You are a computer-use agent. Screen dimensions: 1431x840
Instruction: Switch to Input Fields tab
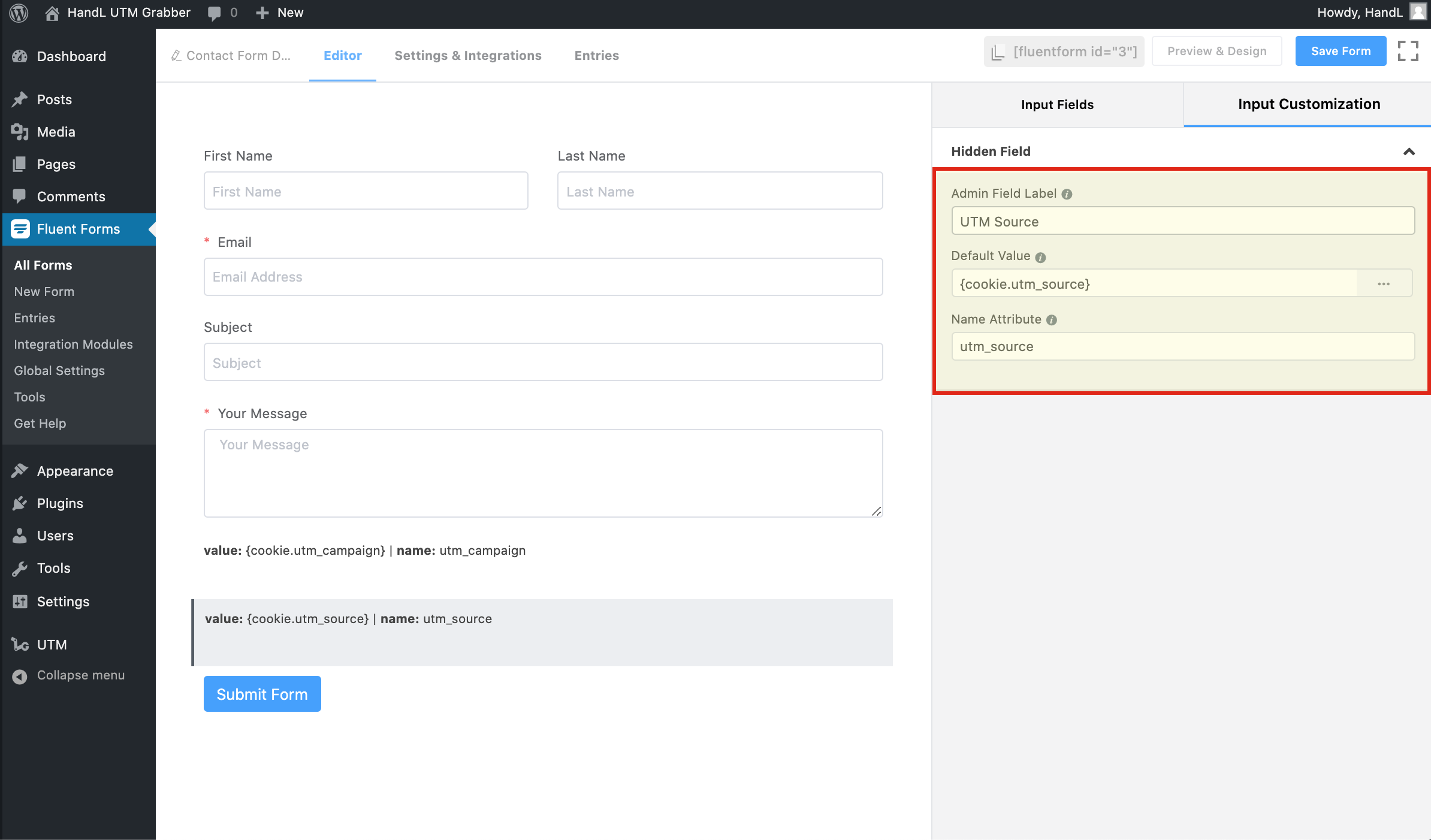[x=1057, y=105]
